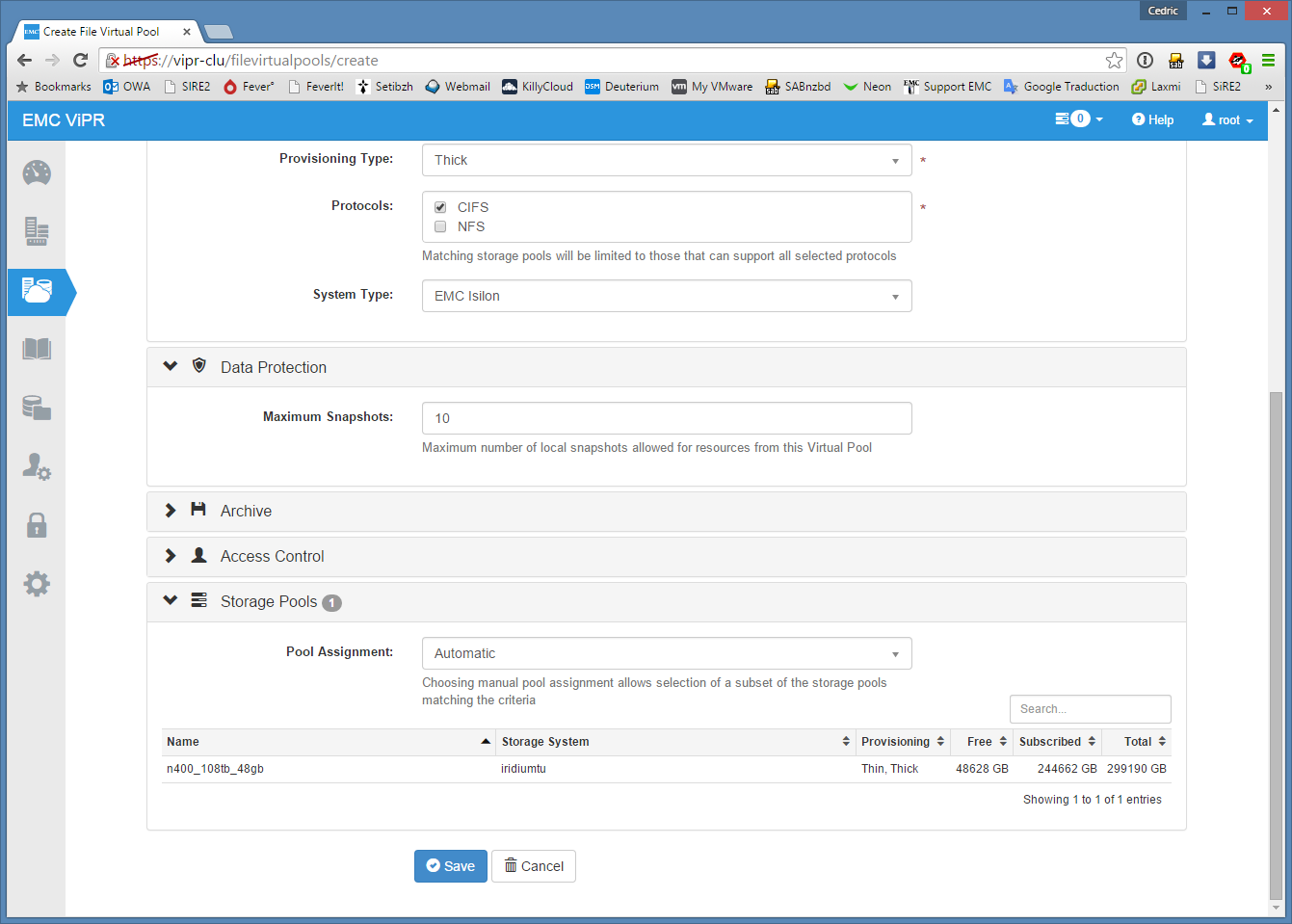
Task: Open the Pool Assignment dropdown
Action: [x=667, y=653]
